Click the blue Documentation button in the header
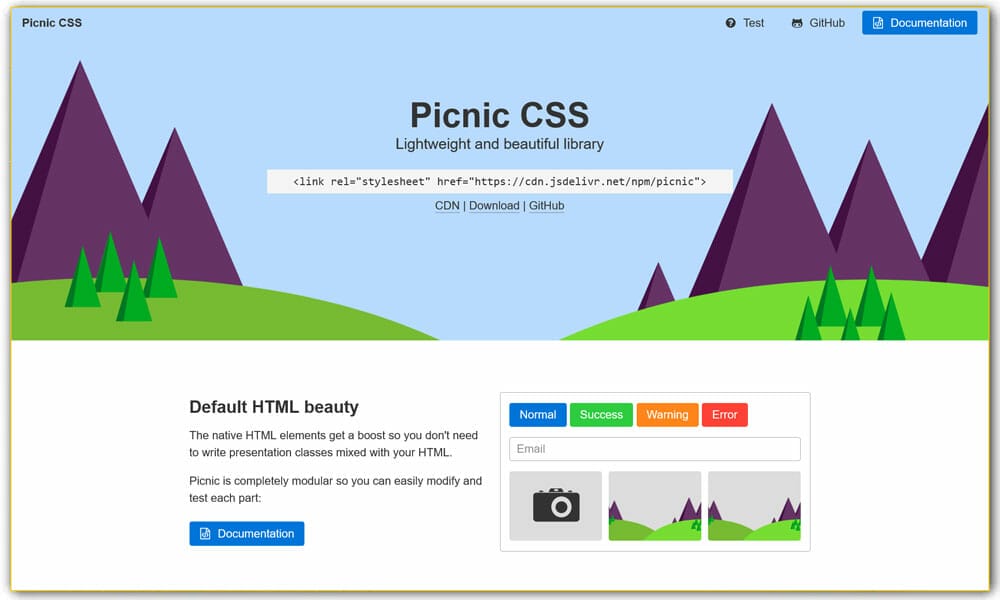Viewport: 1000px width, 600px height. coord(919,22)
